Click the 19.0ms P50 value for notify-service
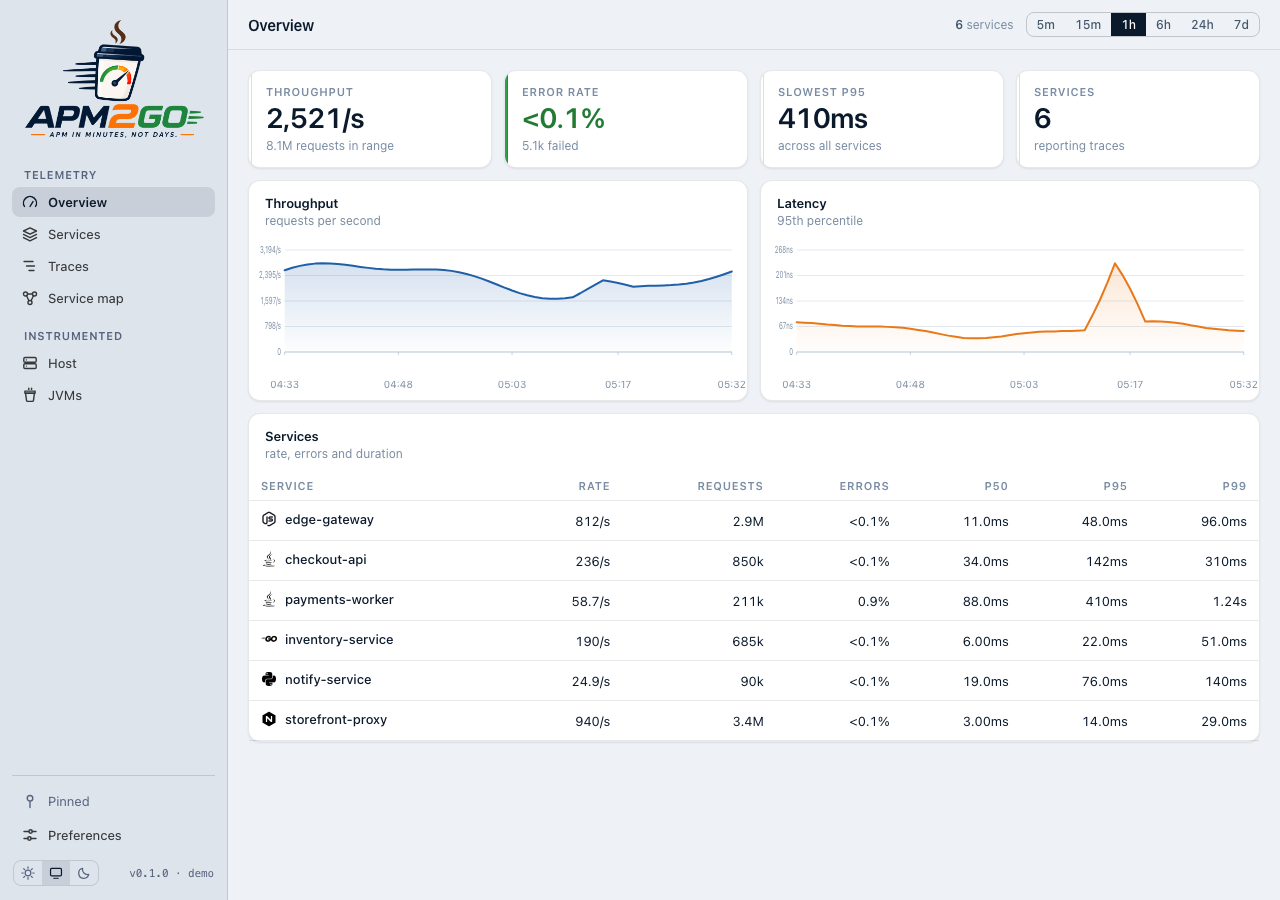Image resolution: width=1280 pixels, height=900 pixels. pos(986,681)
